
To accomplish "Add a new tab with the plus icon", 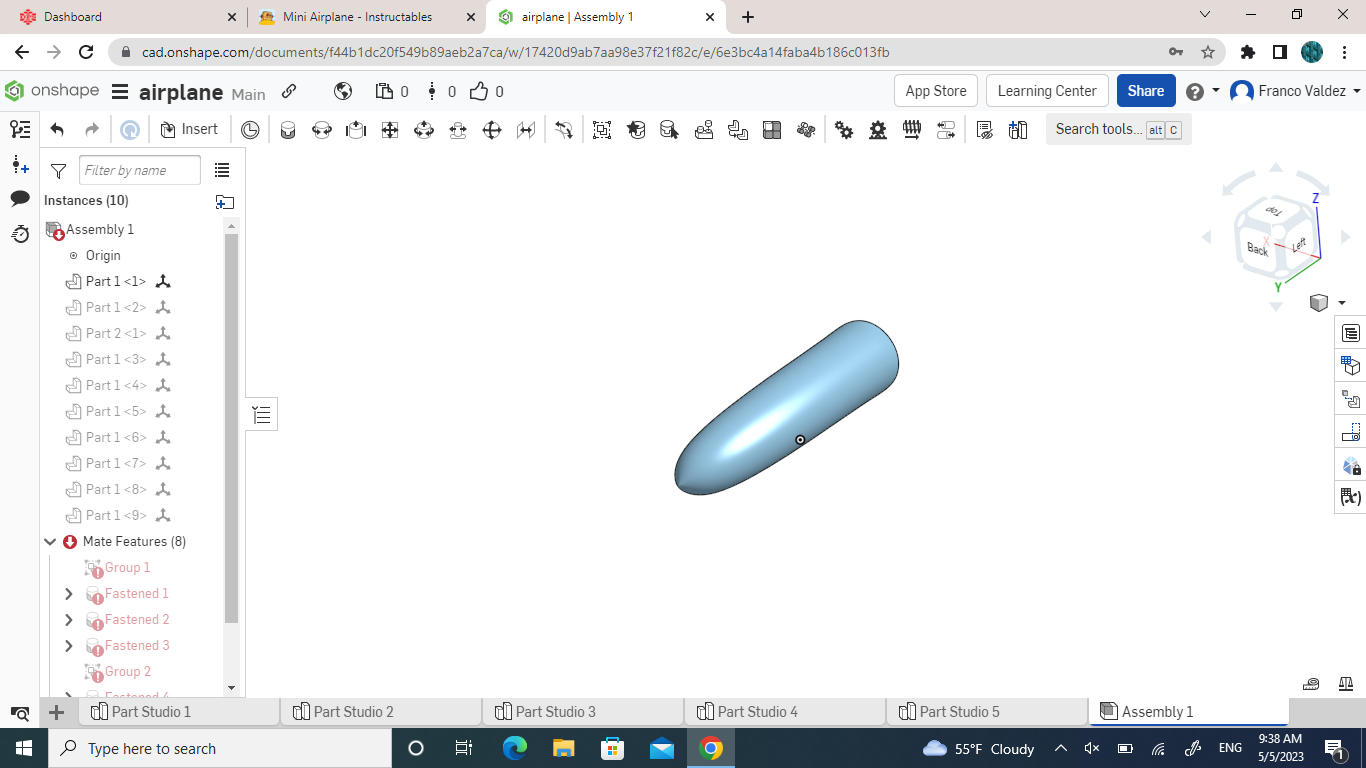I will coord(57,712).
